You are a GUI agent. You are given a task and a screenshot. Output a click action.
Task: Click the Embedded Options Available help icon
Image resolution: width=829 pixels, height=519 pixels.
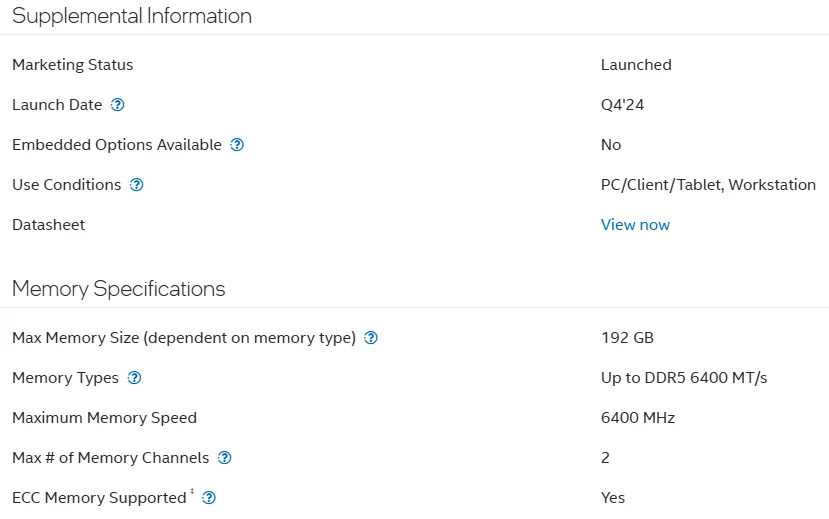(x=237, y=145)
